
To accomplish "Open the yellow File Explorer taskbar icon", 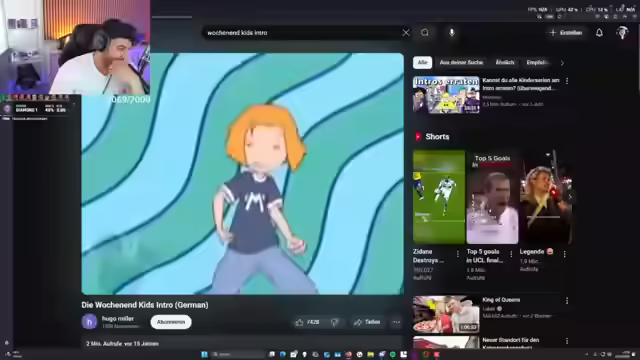I will (371, 354).
